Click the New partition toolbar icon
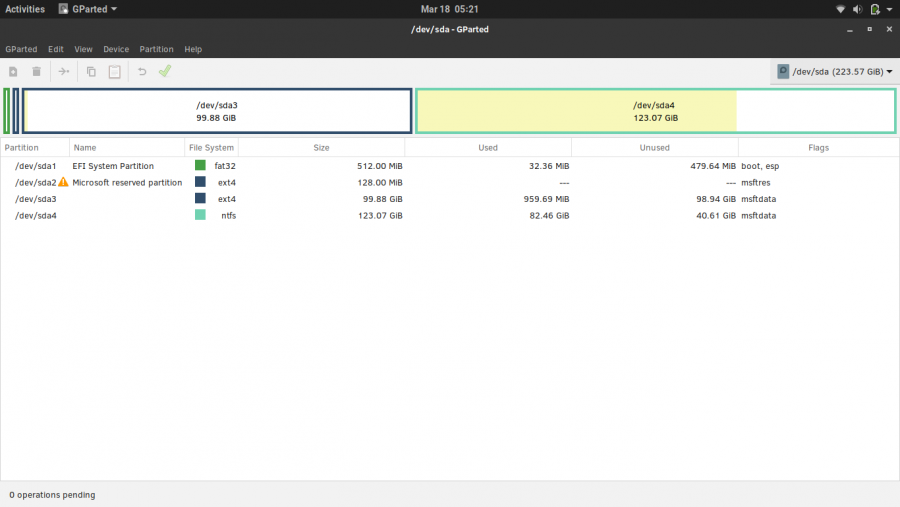This screenshot has width=900, height=507. pos(13,72)
